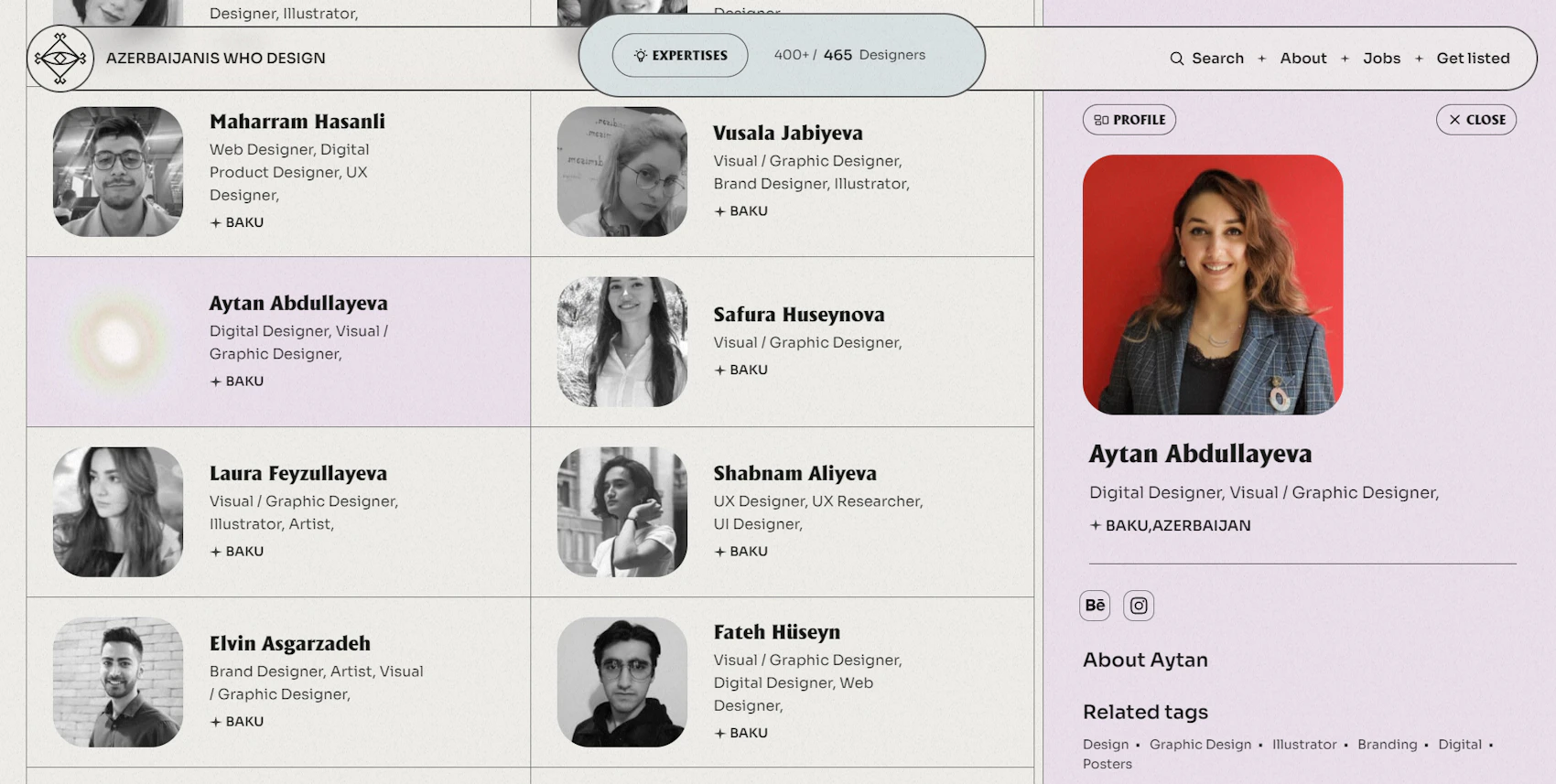This screenshot has height=784, width=1556.
Task: Click the Design related tag
Action: coord(1106,745)
